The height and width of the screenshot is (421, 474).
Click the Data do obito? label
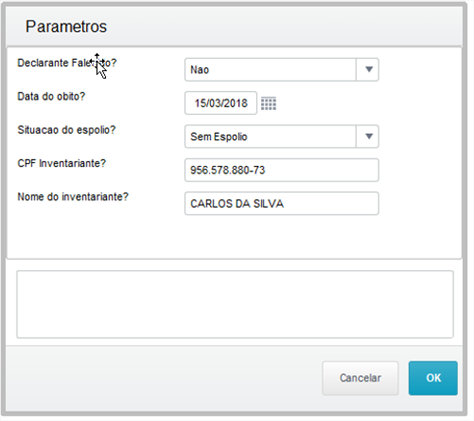51,96
